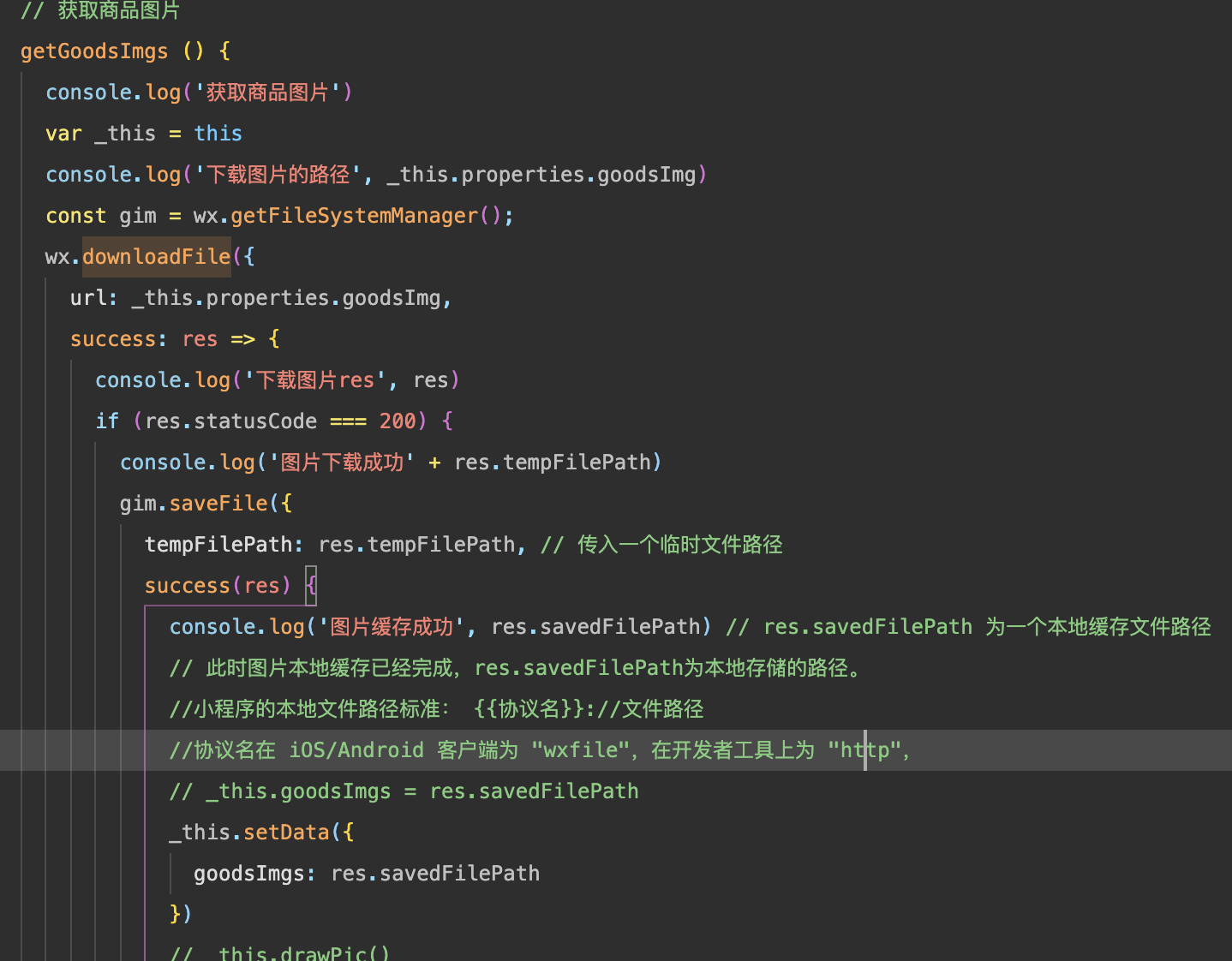Screen dimensions: 1232x961
Task: Click the comment about 传入一个临时文件路径
Action: (664, 544)
